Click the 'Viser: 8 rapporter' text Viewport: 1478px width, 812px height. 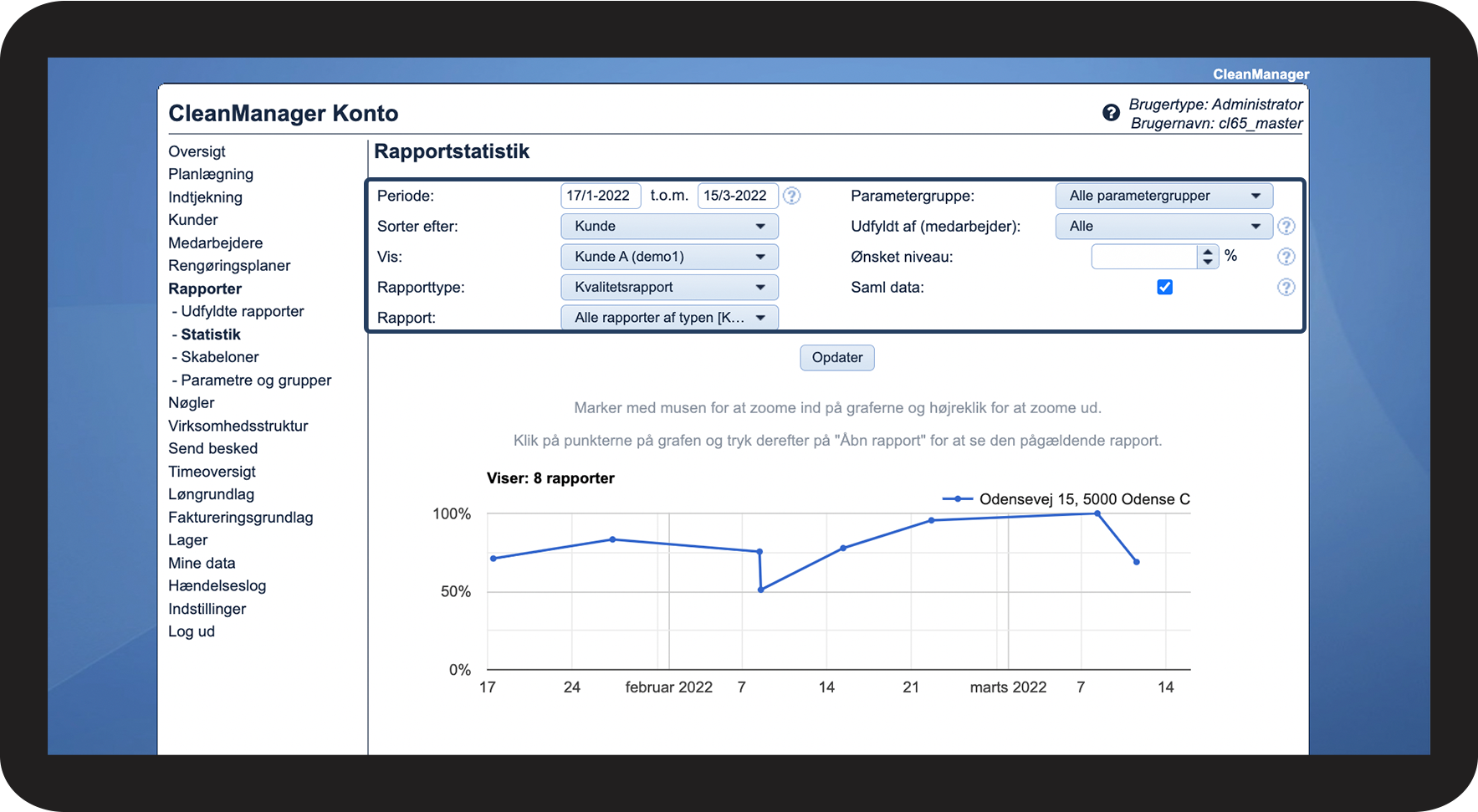pos(550,478)
